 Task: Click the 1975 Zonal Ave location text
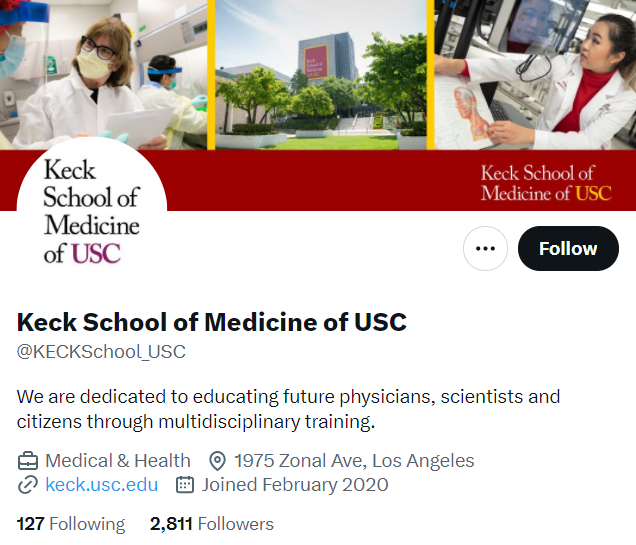(x=354, y=461)
